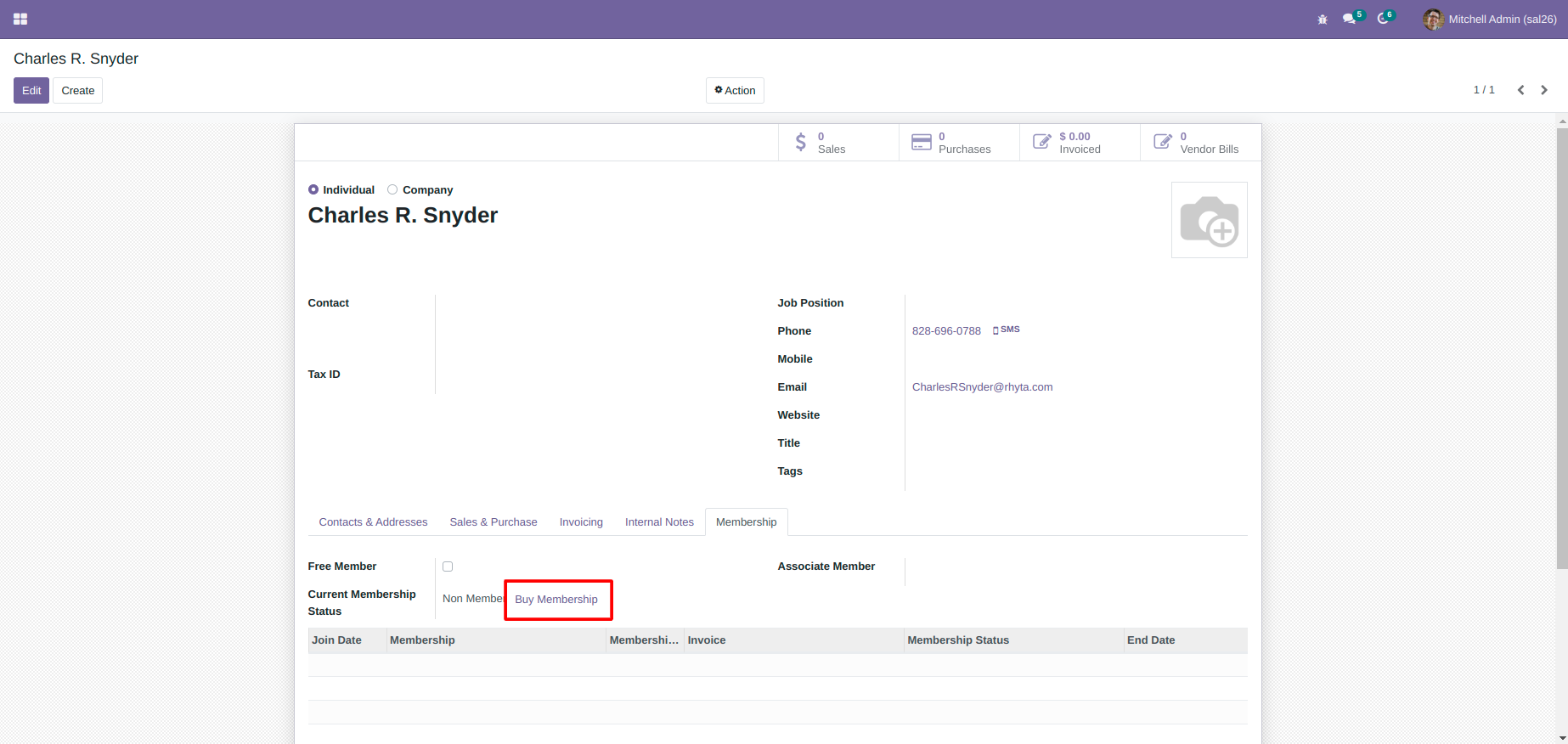Open Mitchell Admin user menu
Image resolution: width=1568 pixels, height=744 pixels.
[1490, 19]
